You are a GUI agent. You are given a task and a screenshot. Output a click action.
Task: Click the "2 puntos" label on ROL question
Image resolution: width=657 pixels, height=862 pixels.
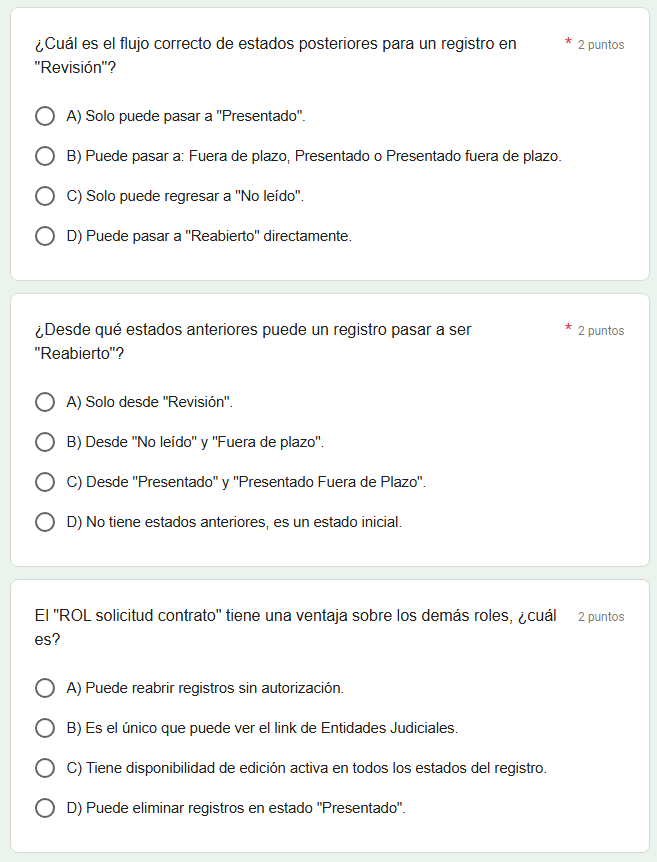pyautogui.click(x=601, y=617)
